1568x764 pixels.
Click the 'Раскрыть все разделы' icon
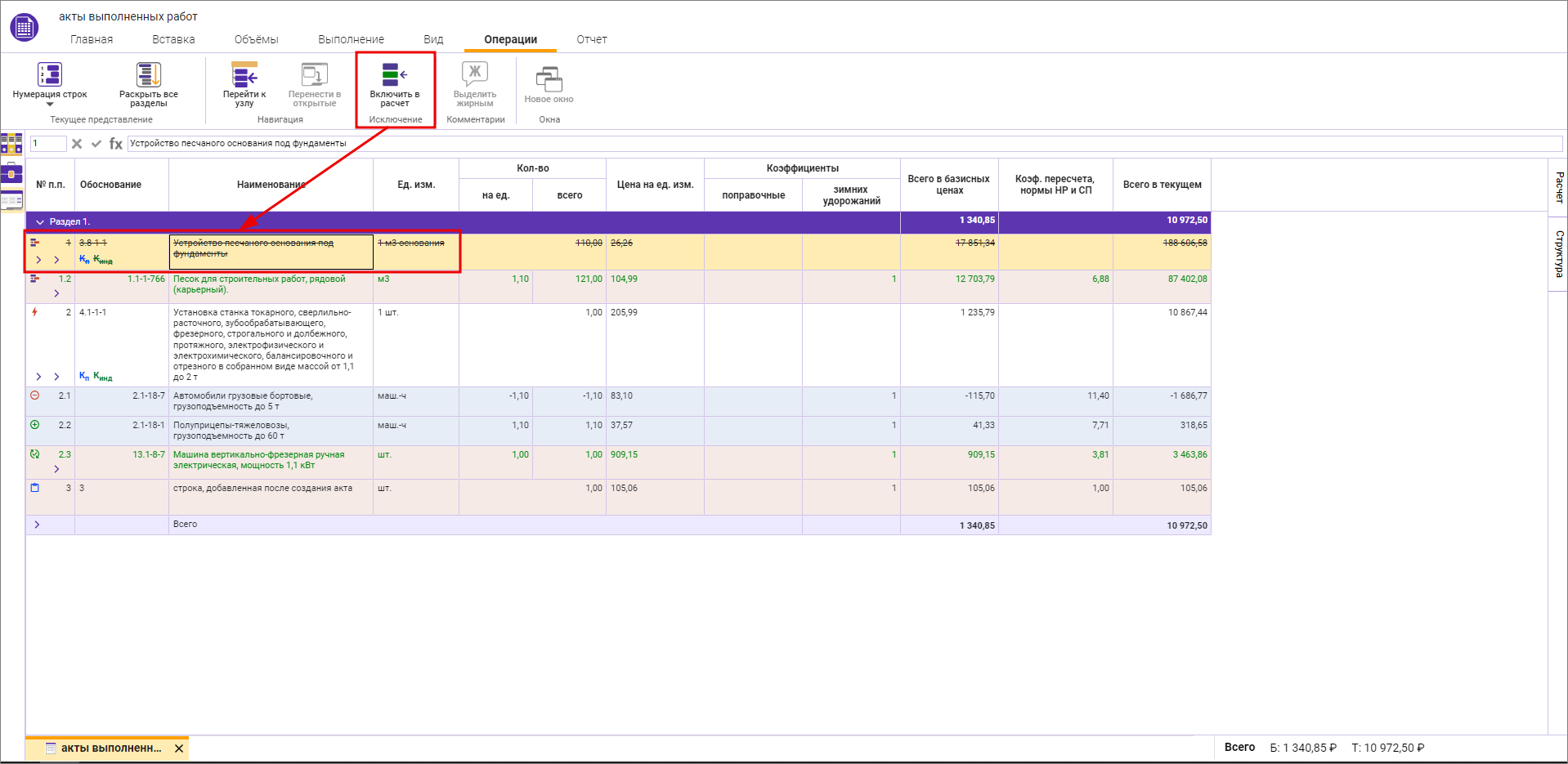pyautogui.click(x=148, y=75)
